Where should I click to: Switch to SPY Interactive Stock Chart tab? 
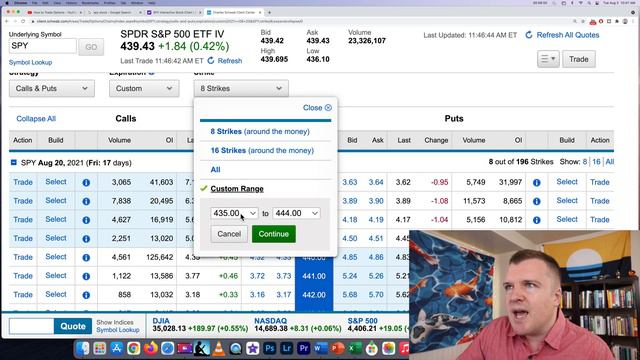coord(173,13)
